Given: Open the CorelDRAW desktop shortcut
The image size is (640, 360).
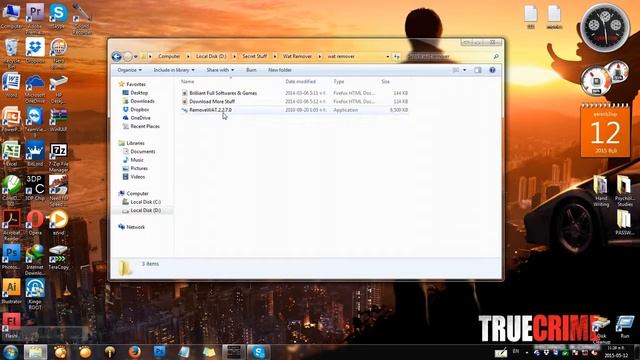Looking at the screenshot, I should [x=11, y=190].
